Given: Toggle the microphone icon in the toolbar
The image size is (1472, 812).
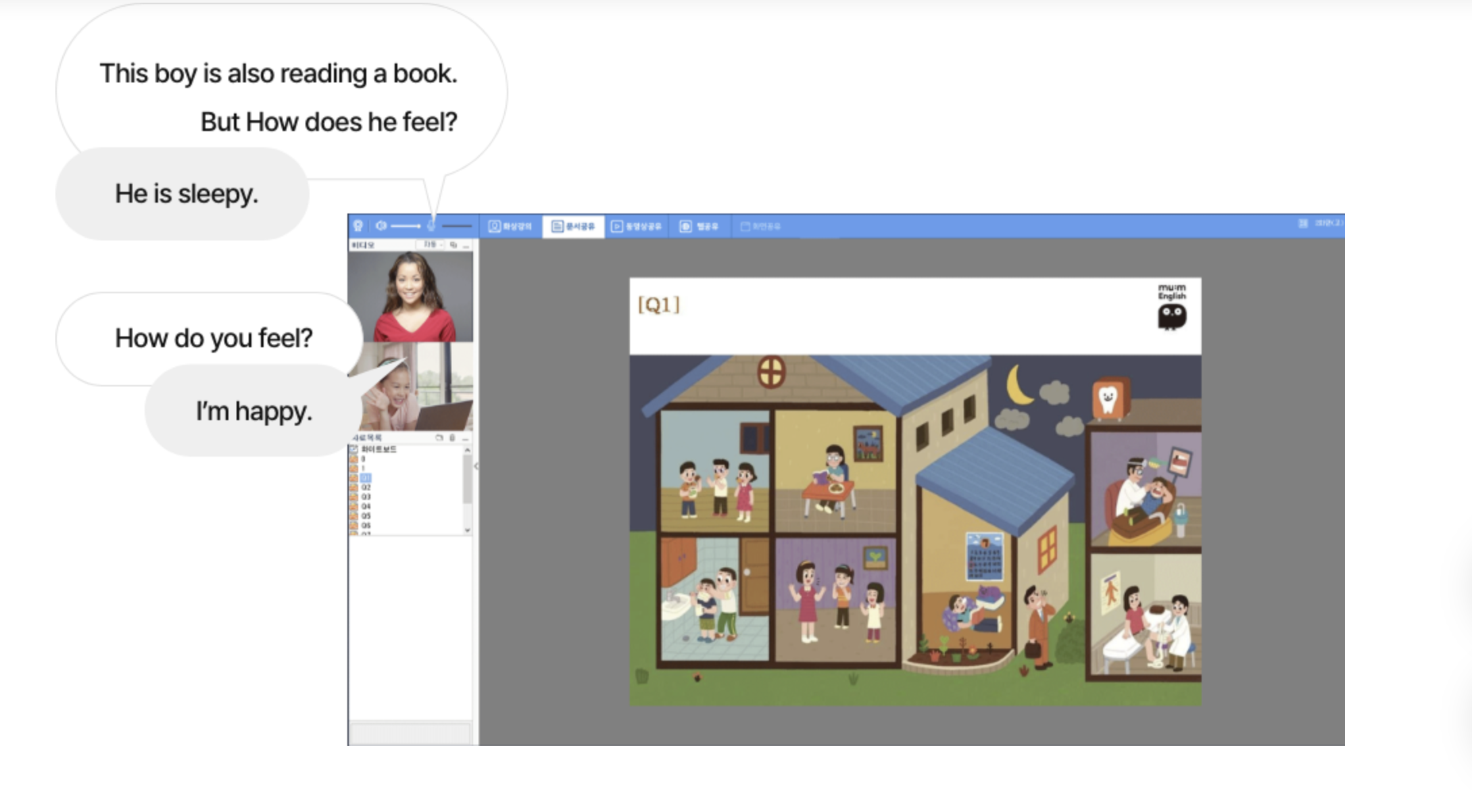Looking at the screenshot, I should coord(431,226).
